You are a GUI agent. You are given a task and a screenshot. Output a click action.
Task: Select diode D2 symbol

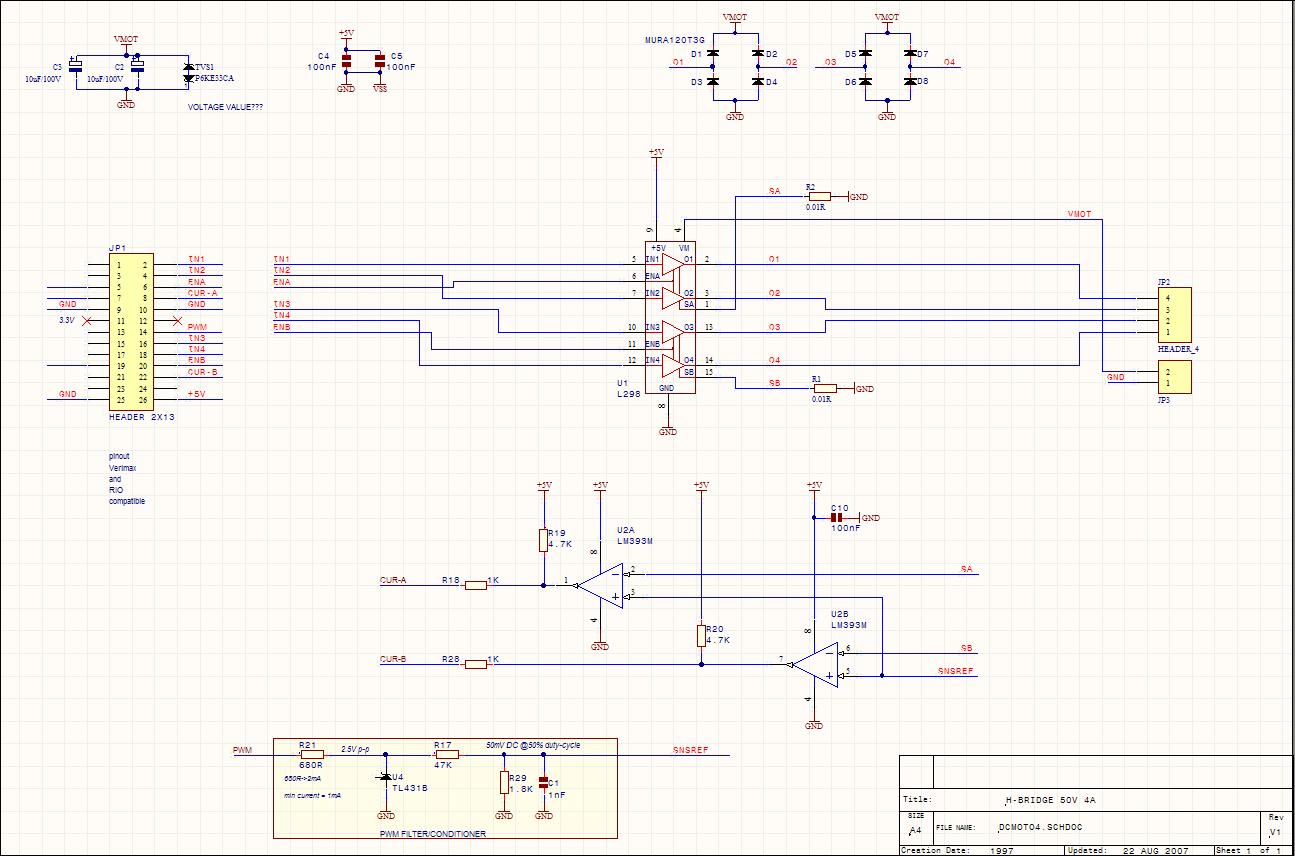pyautogui.click(x=757, y=53)
